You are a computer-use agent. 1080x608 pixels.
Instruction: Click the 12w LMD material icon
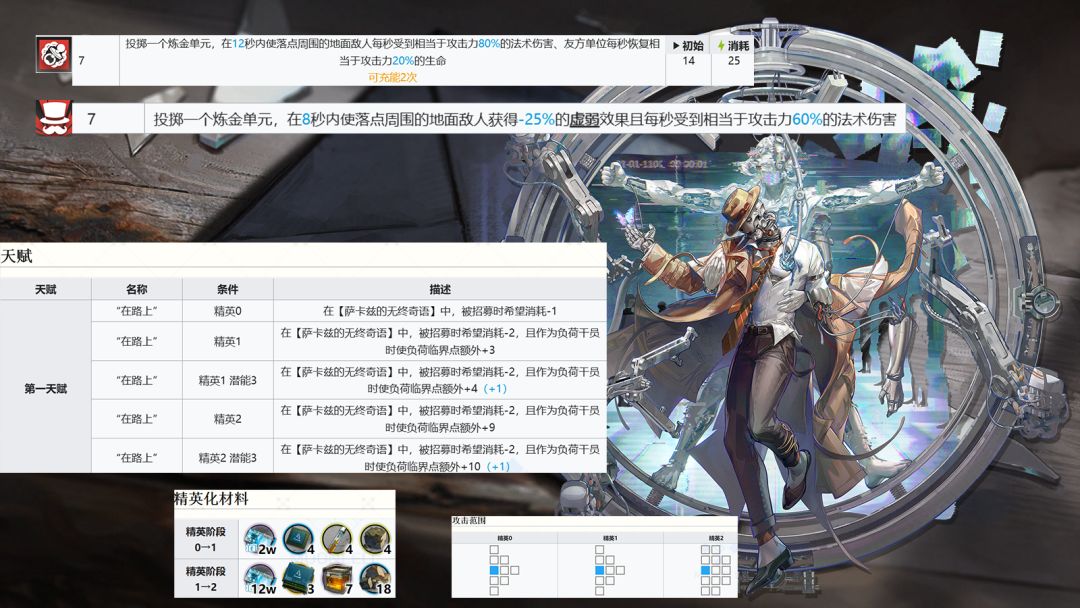260,578
